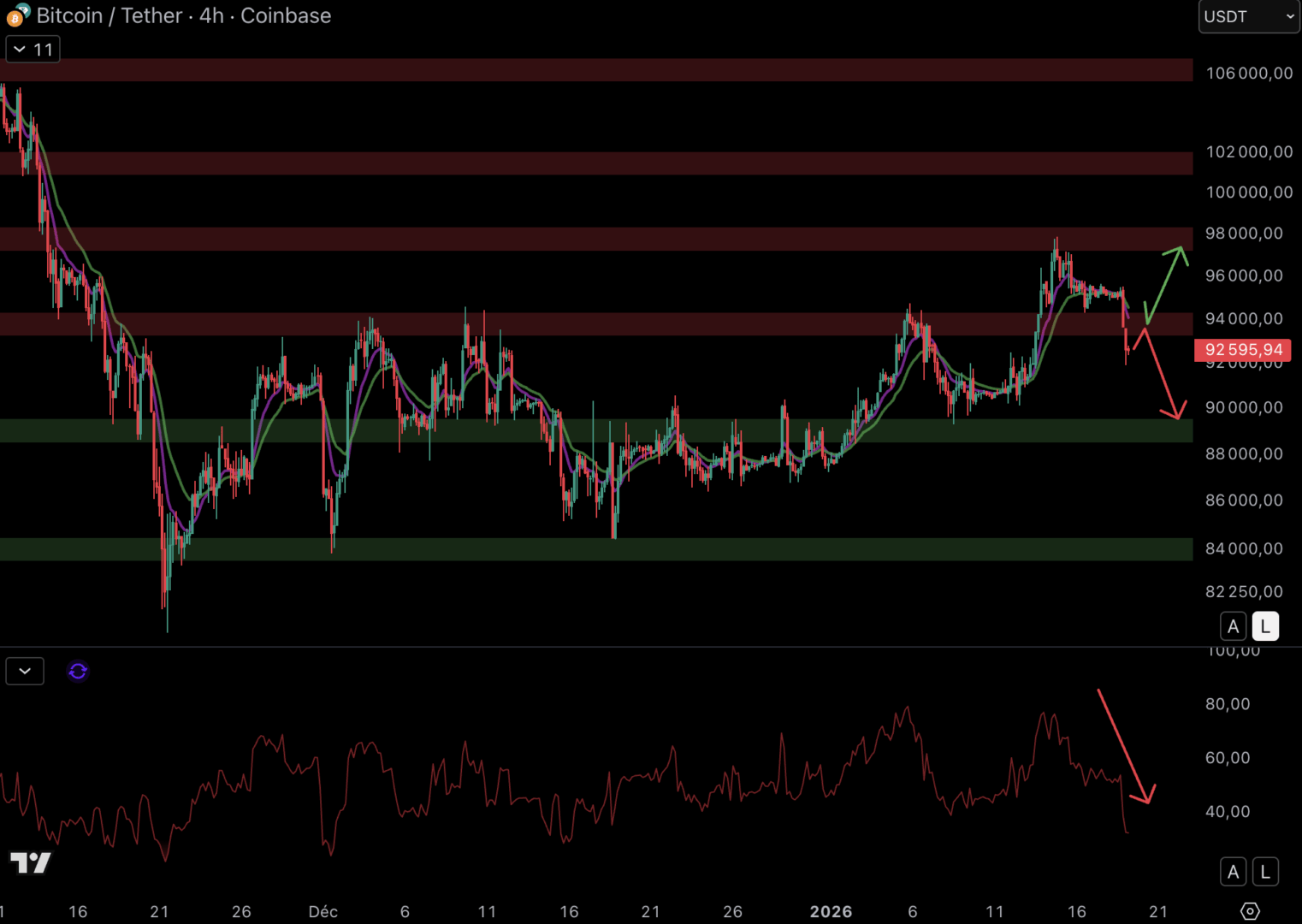Select the red arrow drawn on oscillator pane
Screen dimensions: 1302x924
(1126, 744)
